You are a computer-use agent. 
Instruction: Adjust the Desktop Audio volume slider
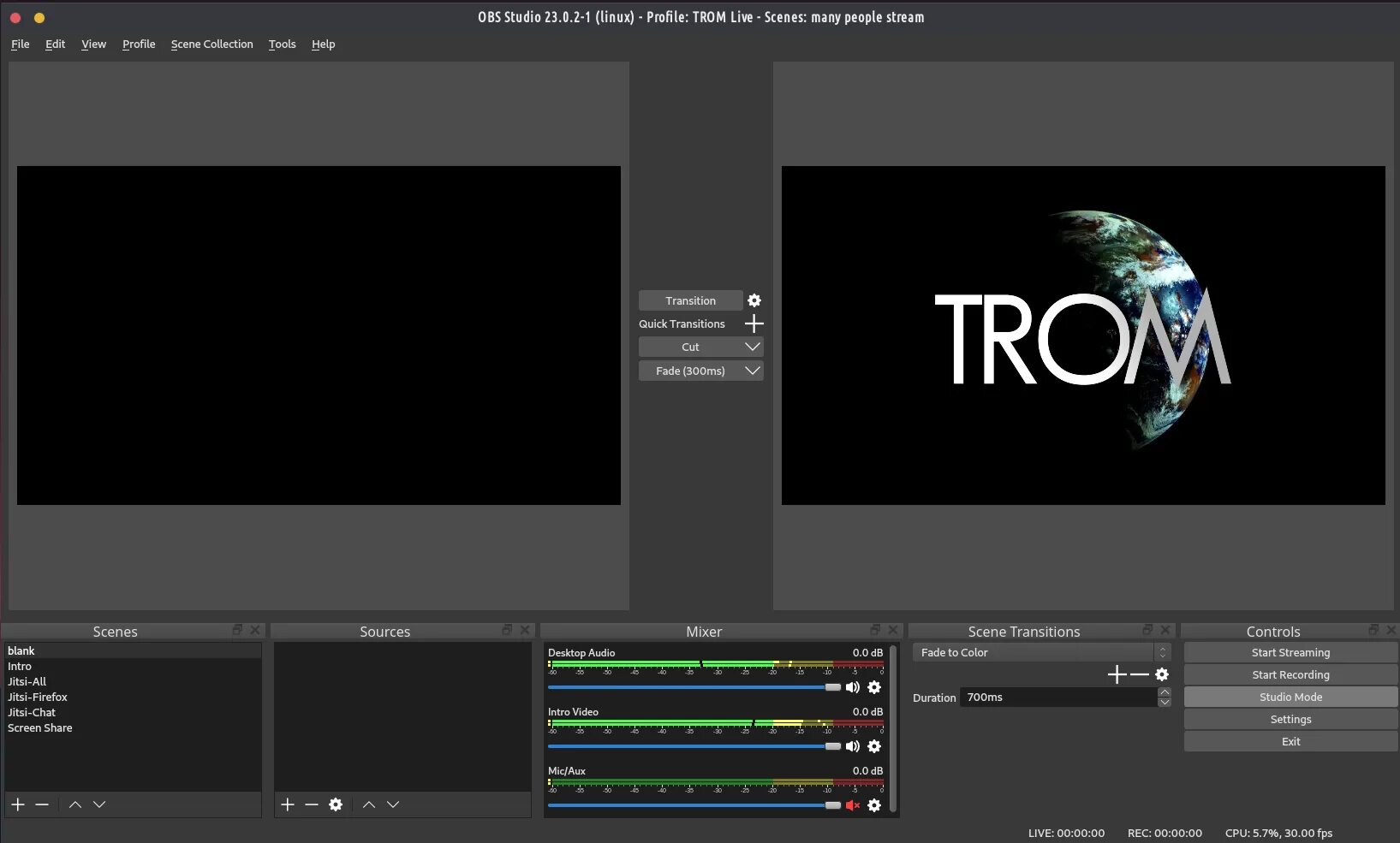(694, 687)
